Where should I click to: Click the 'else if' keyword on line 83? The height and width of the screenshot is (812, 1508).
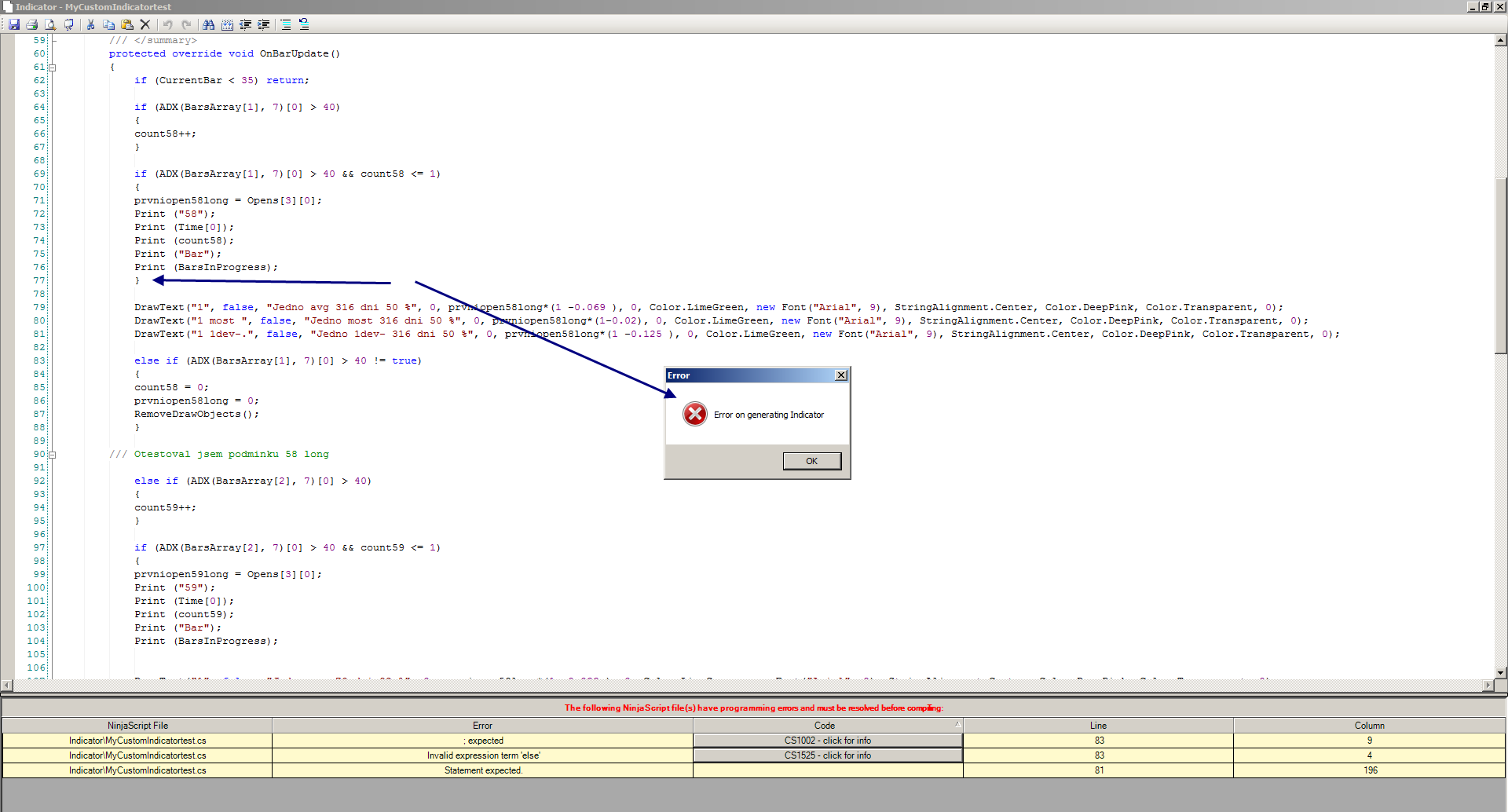click(x=156, y=360)
